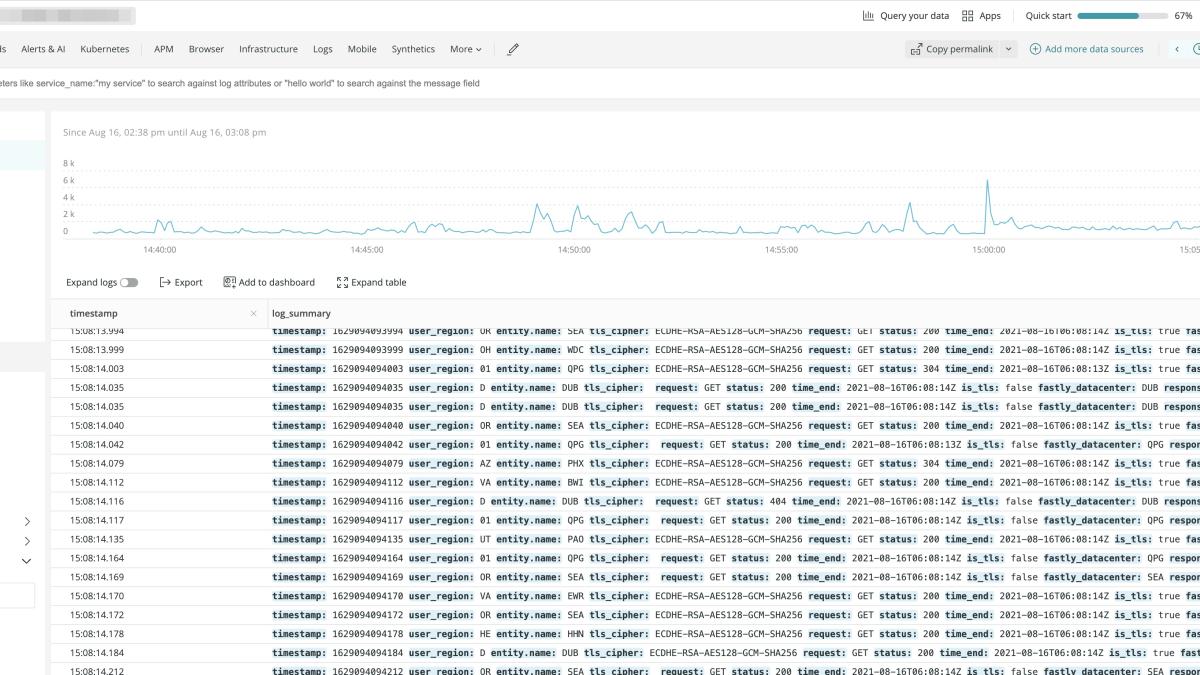The width and height of the screenshot is (1200, 675).
Task: Click the plus icon for Add more data sources
Action: (x=1035, y=49)
